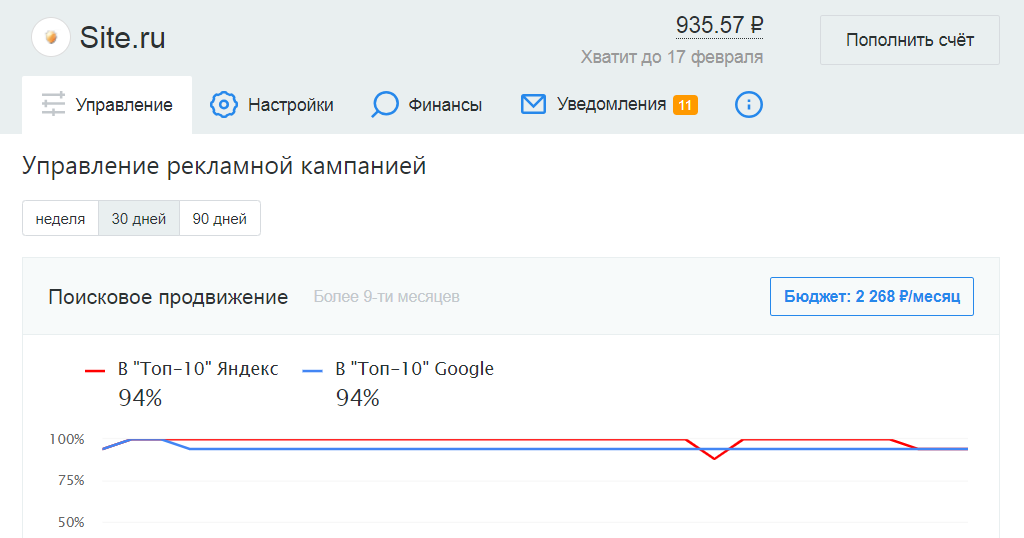1024x538 pixels.
Task: Click the 75% axis label
Action: (71, 481)
